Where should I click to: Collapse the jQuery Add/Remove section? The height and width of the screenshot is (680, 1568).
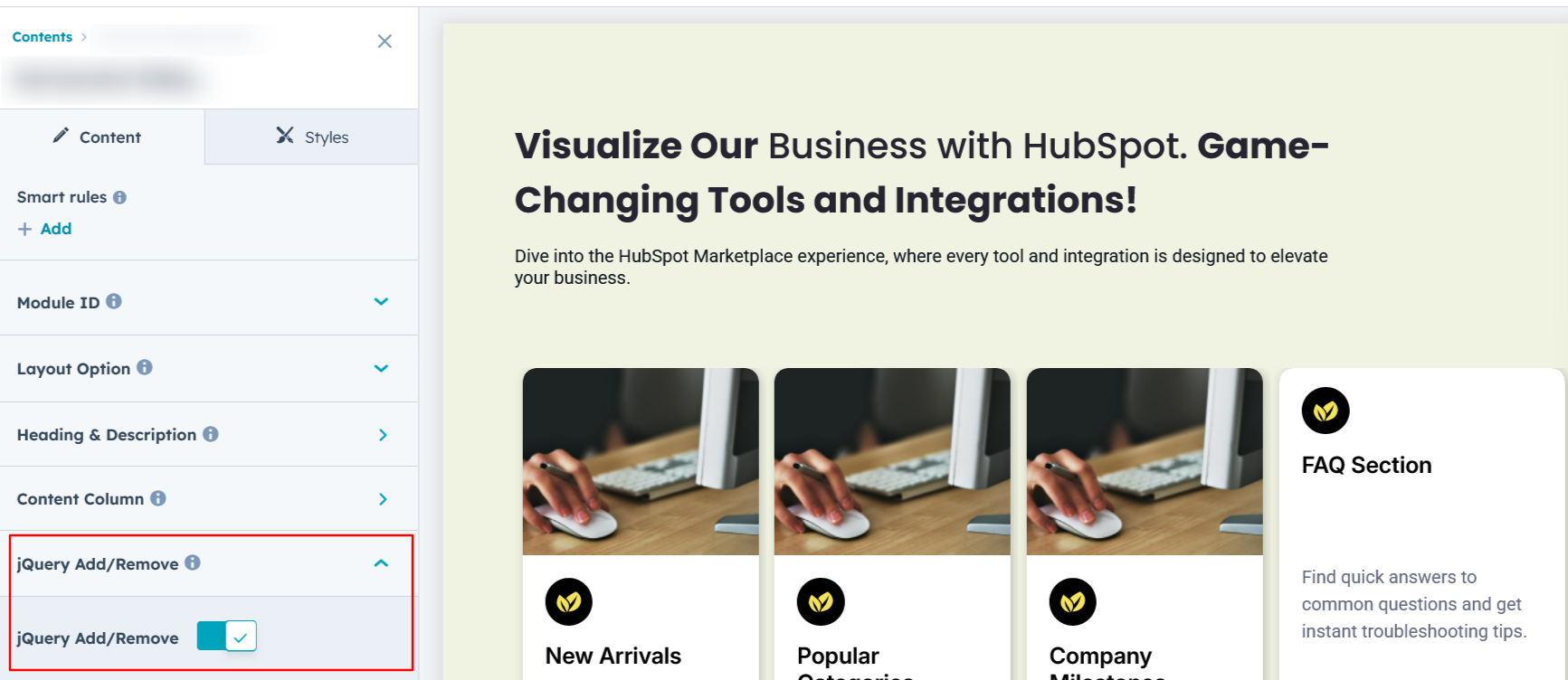coord(382,563)
